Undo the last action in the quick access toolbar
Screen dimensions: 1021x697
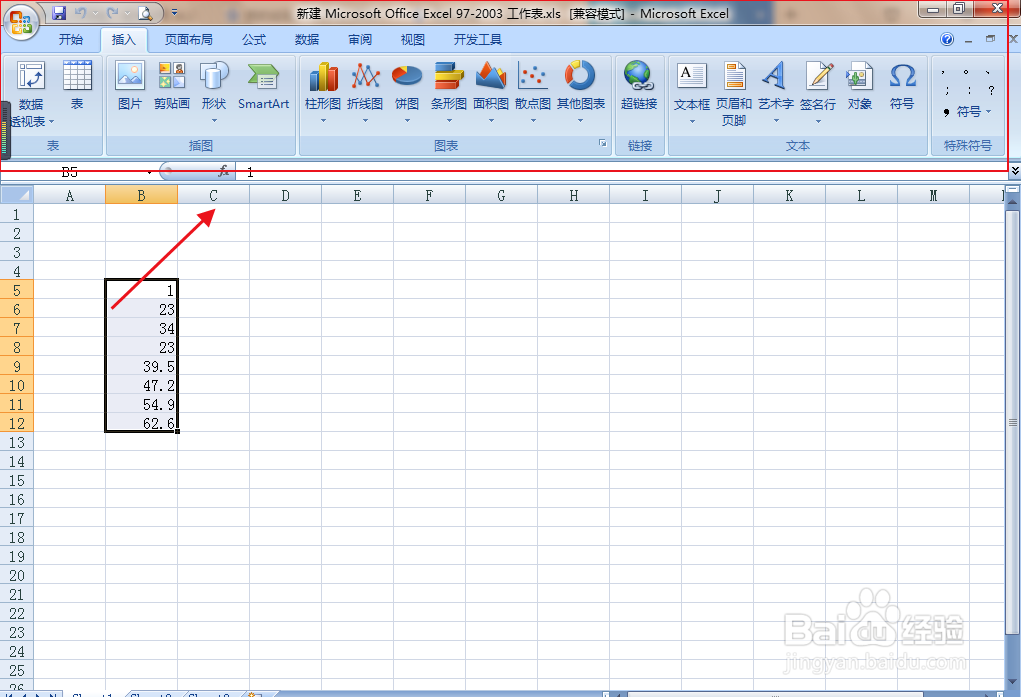pos(80,12)
